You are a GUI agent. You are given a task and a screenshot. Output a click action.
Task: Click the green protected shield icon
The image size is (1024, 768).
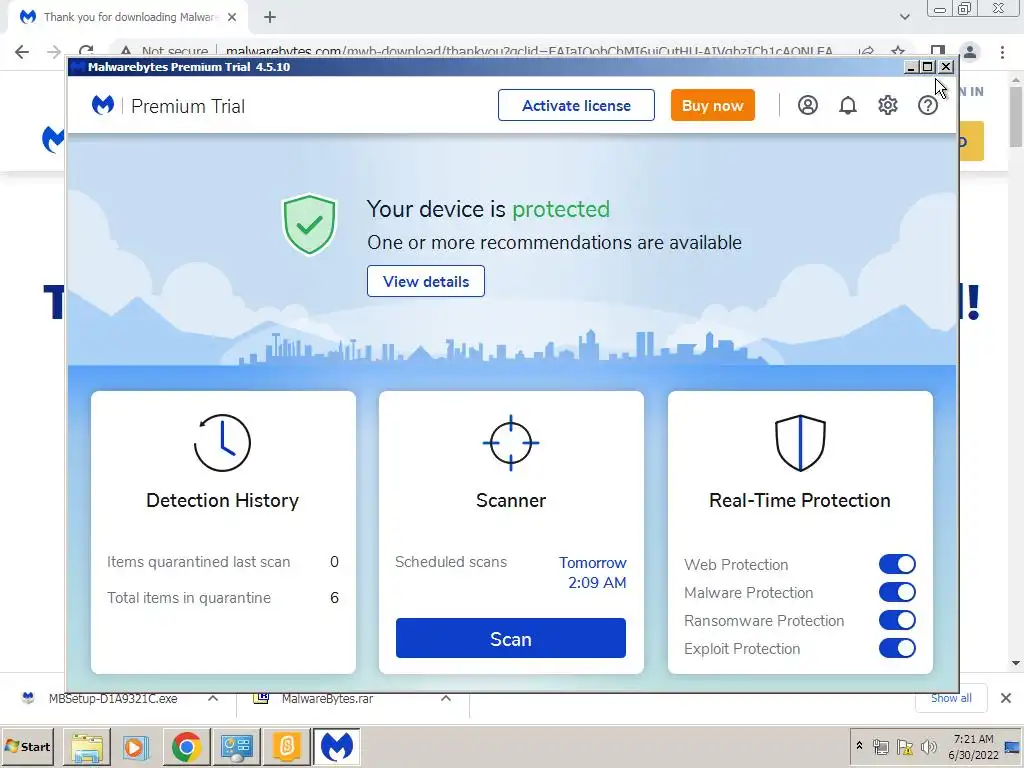[x=309, y=224]
